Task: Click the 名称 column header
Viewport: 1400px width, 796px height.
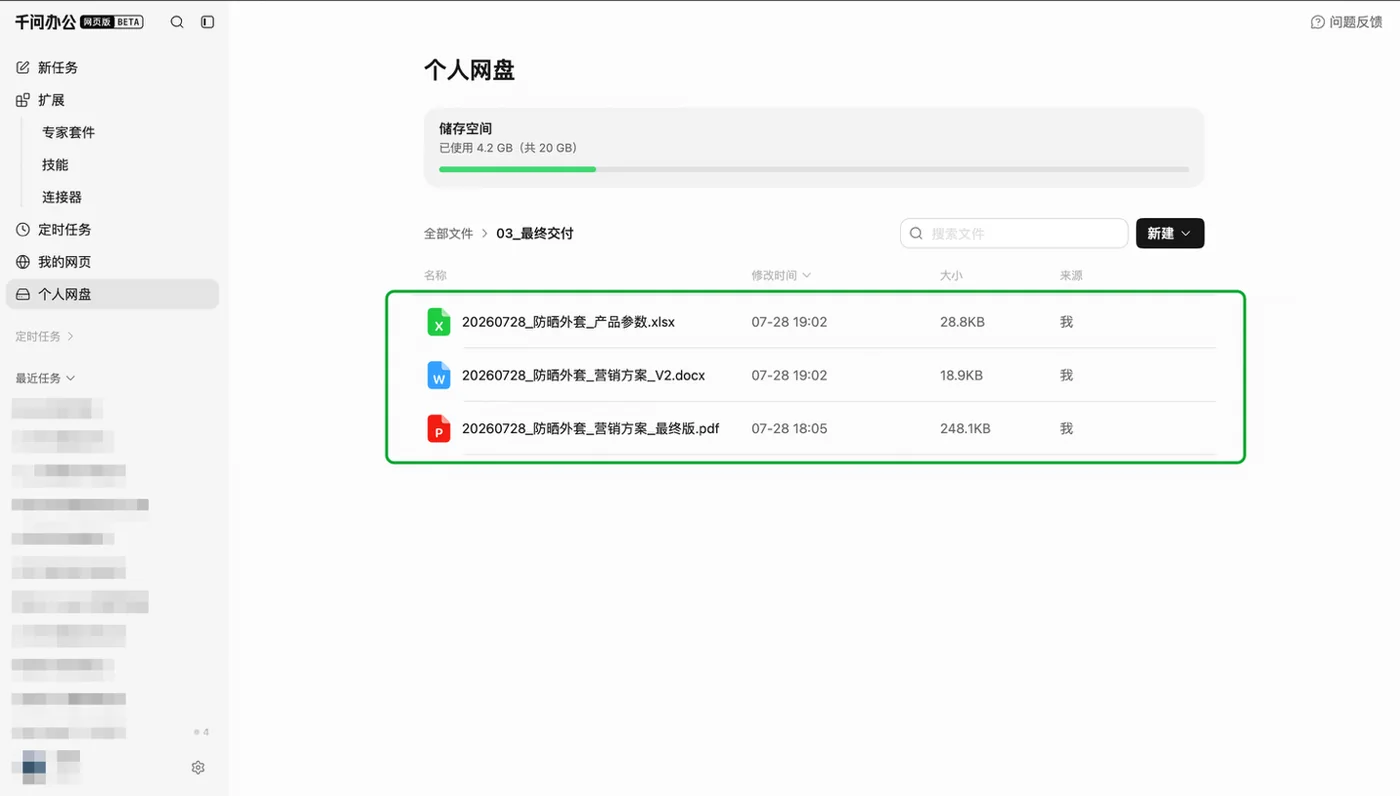Action: coord(435,275)
